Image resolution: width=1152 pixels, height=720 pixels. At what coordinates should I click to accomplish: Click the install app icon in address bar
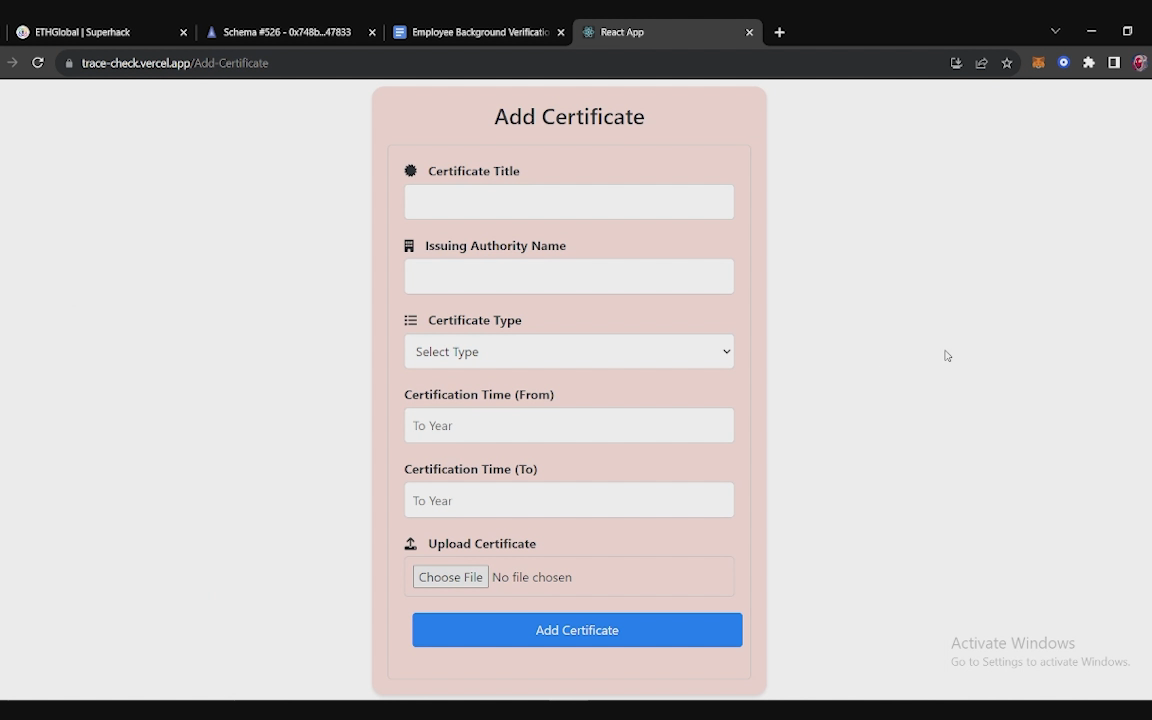(956, 63)
